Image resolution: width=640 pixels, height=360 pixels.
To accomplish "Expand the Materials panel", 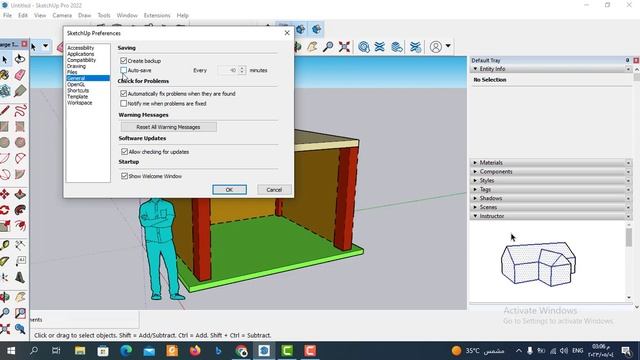I will pos(551,162).
